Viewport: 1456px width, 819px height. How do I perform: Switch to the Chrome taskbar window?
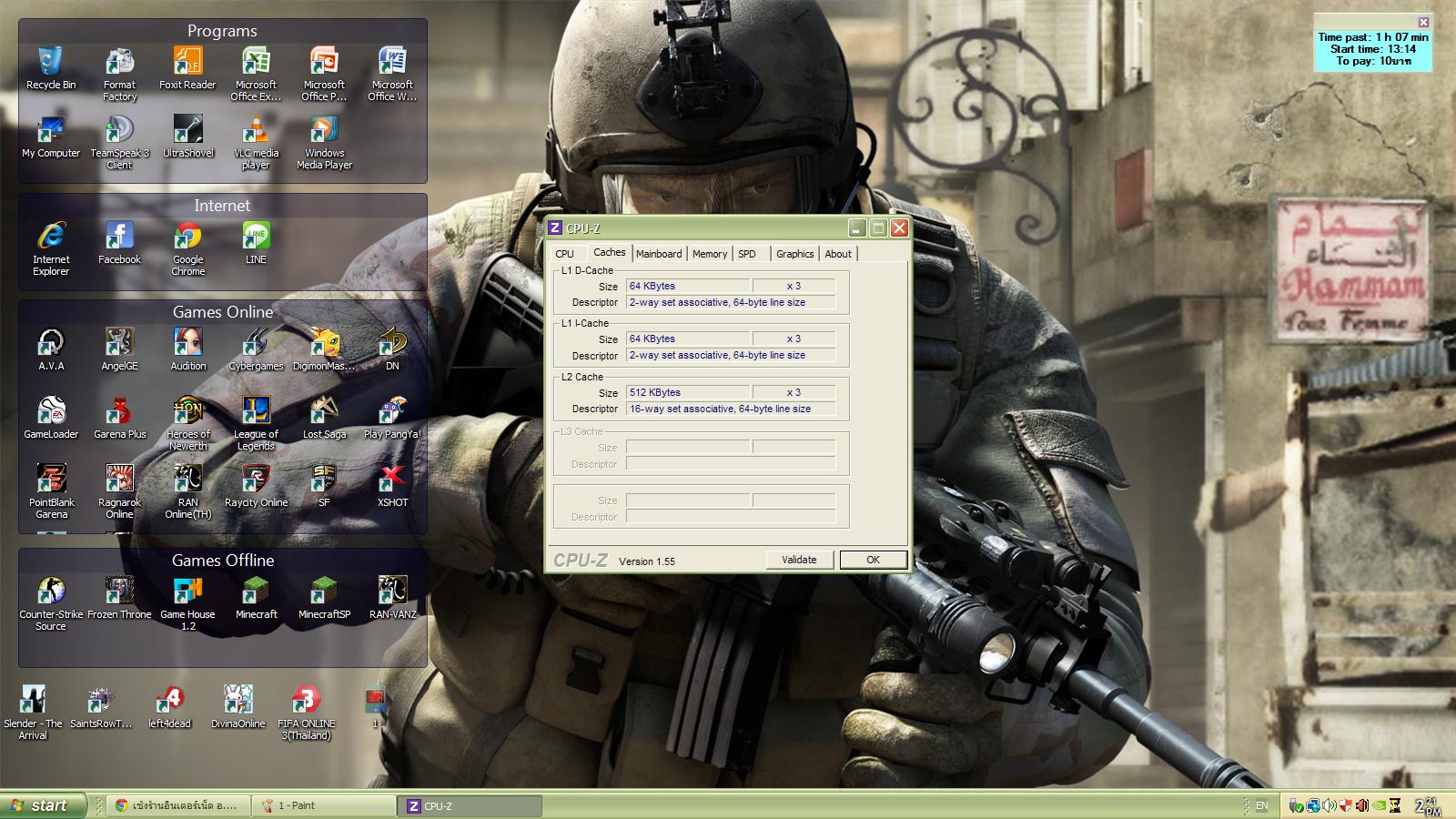tap(177, 805)
